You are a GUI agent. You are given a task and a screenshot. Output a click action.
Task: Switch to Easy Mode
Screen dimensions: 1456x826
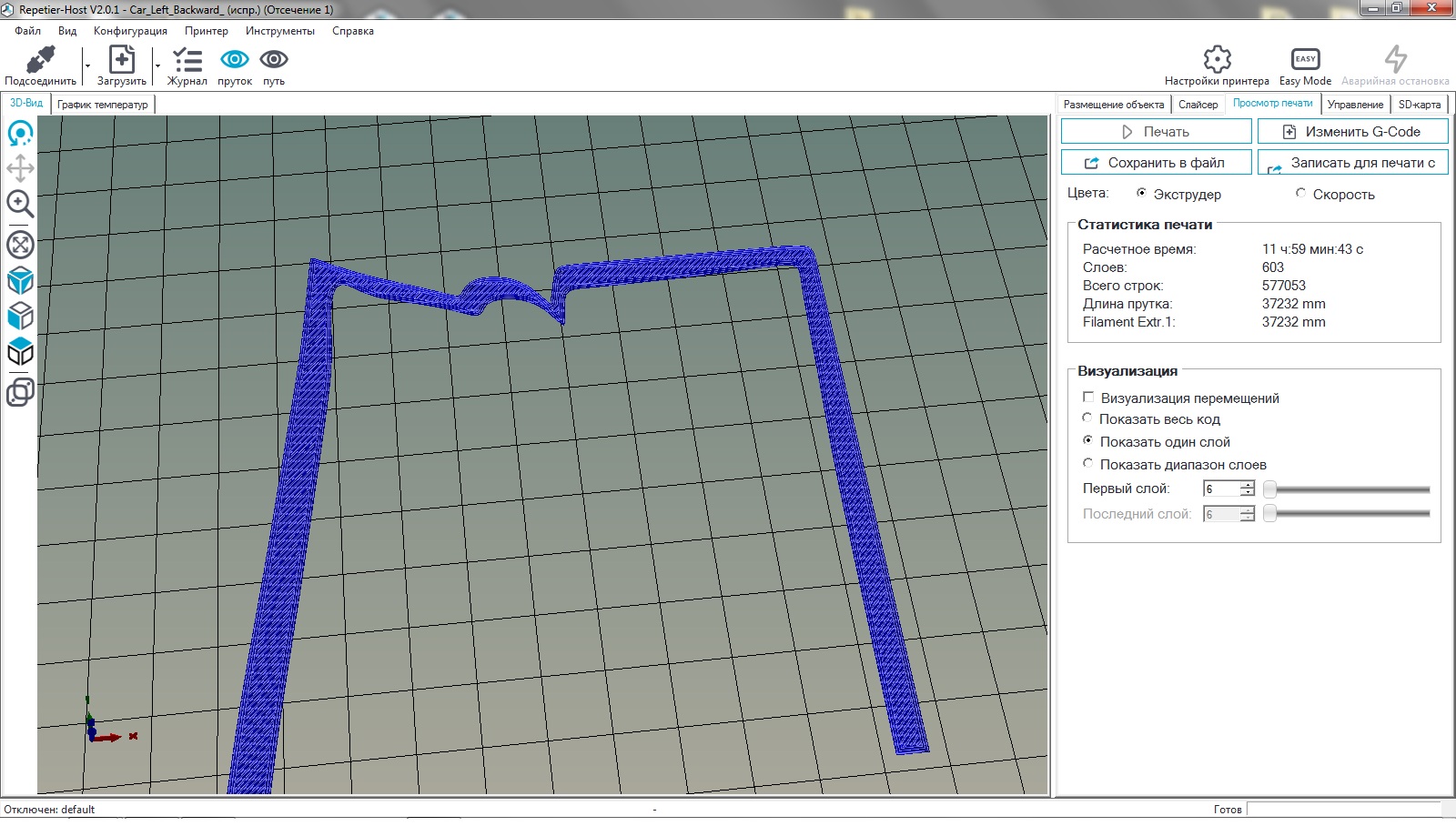pos(1305,60)
